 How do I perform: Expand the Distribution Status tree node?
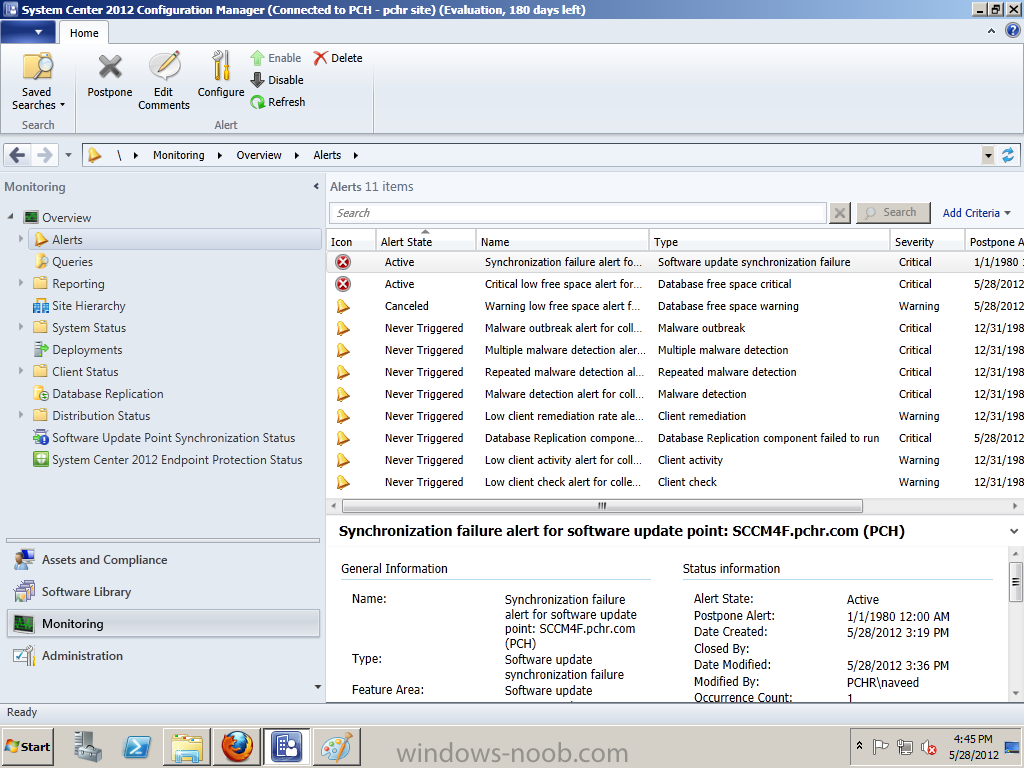pos(21,415)
